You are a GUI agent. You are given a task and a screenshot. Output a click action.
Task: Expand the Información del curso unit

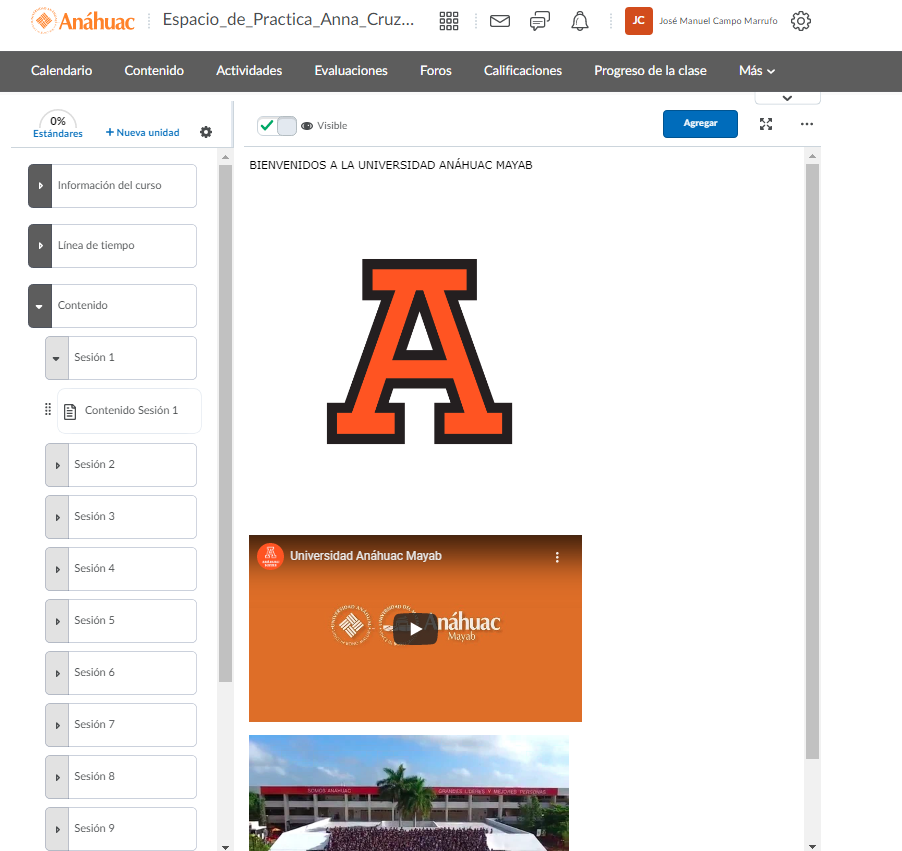40,186
